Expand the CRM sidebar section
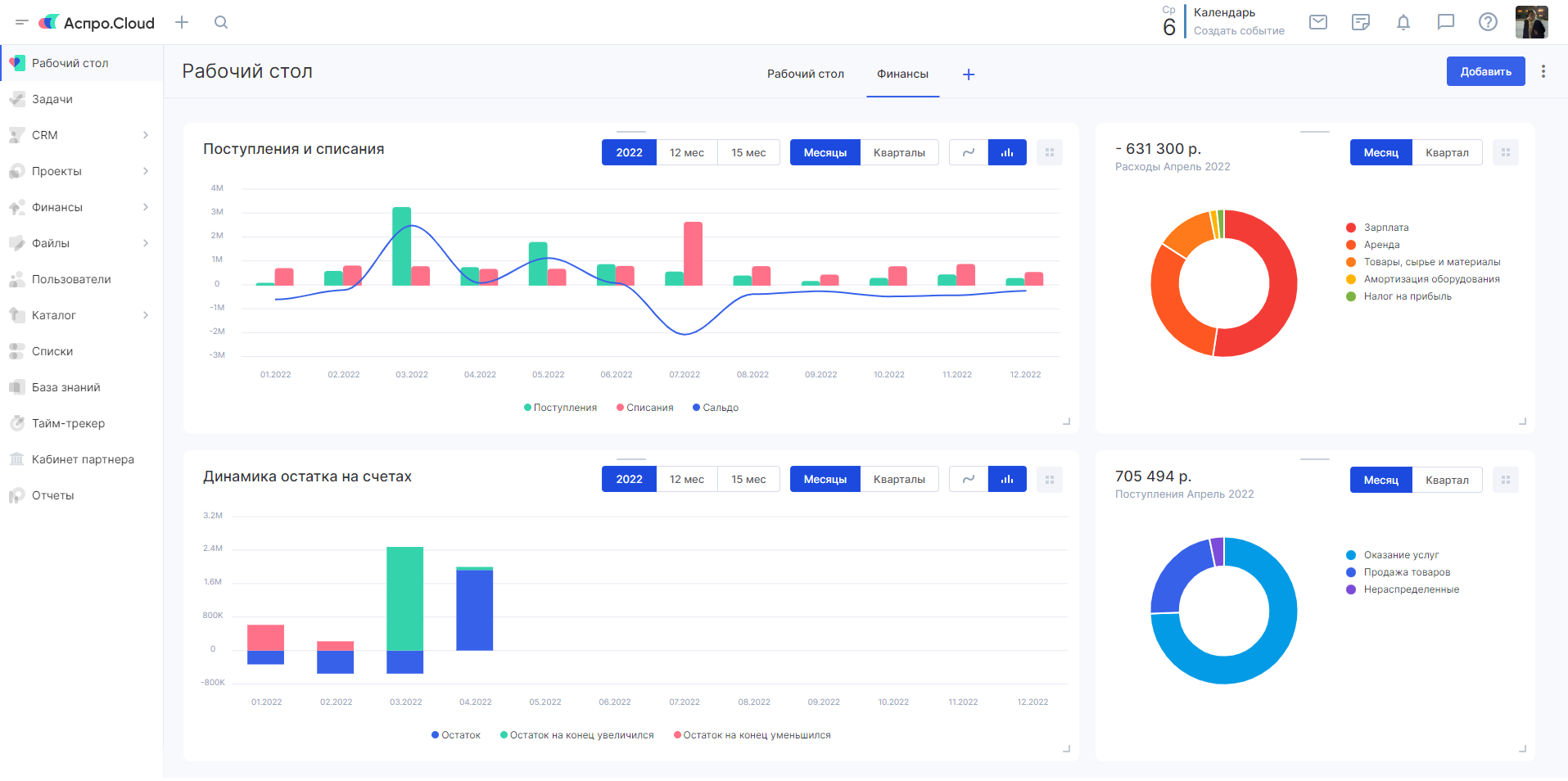The image size is (1568, 781). click(146, 135)
